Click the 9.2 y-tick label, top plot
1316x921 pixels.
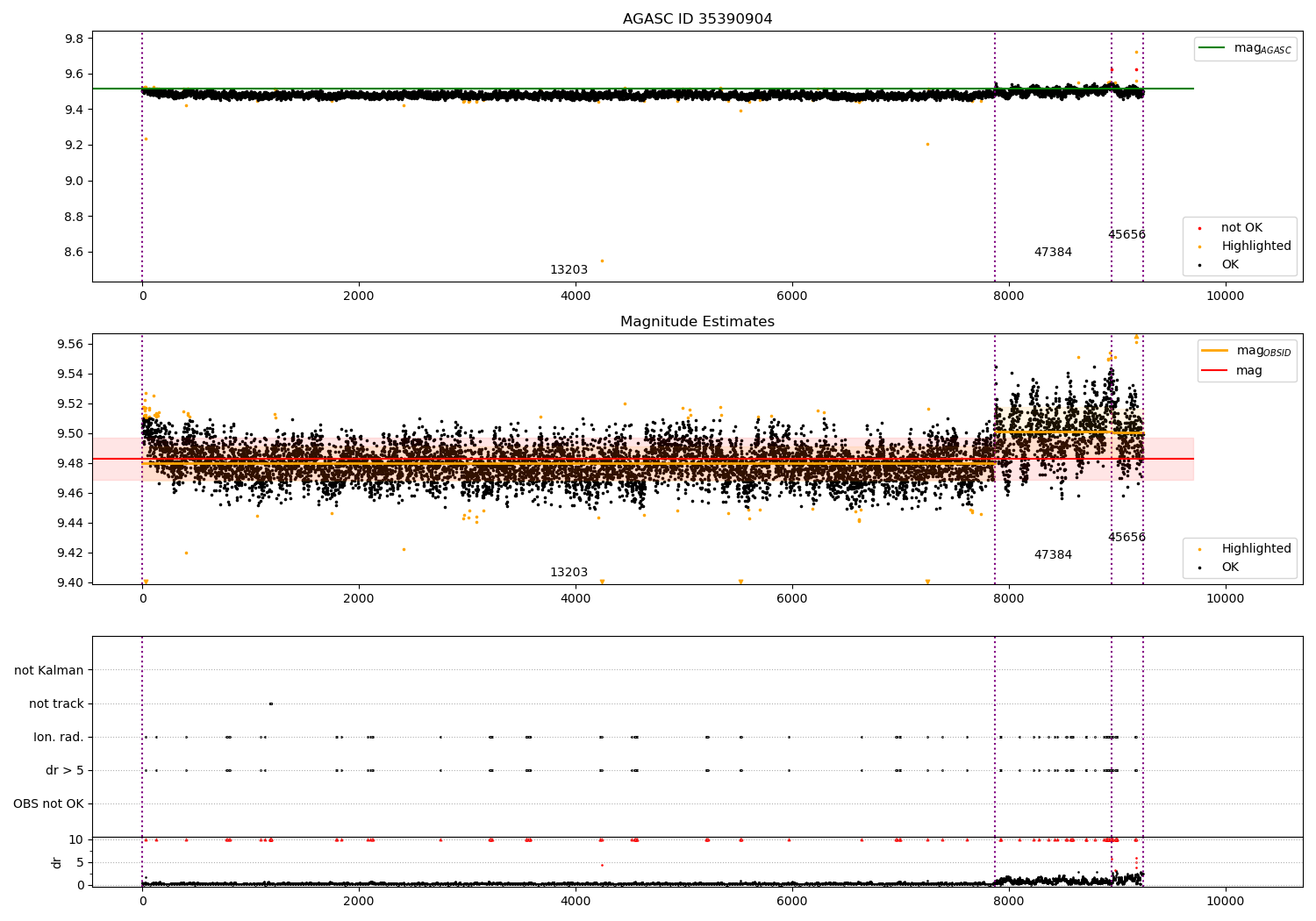75,146
